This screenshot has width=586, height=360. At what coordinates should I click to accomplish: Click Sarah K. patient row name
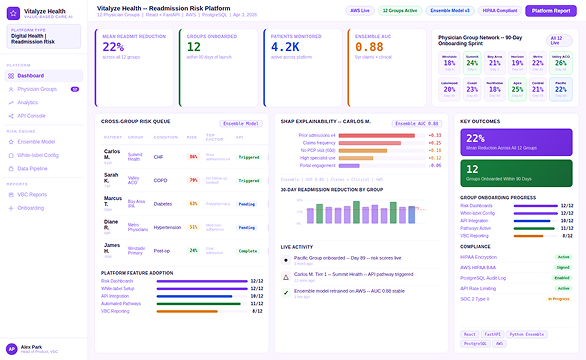coord(111,178)
